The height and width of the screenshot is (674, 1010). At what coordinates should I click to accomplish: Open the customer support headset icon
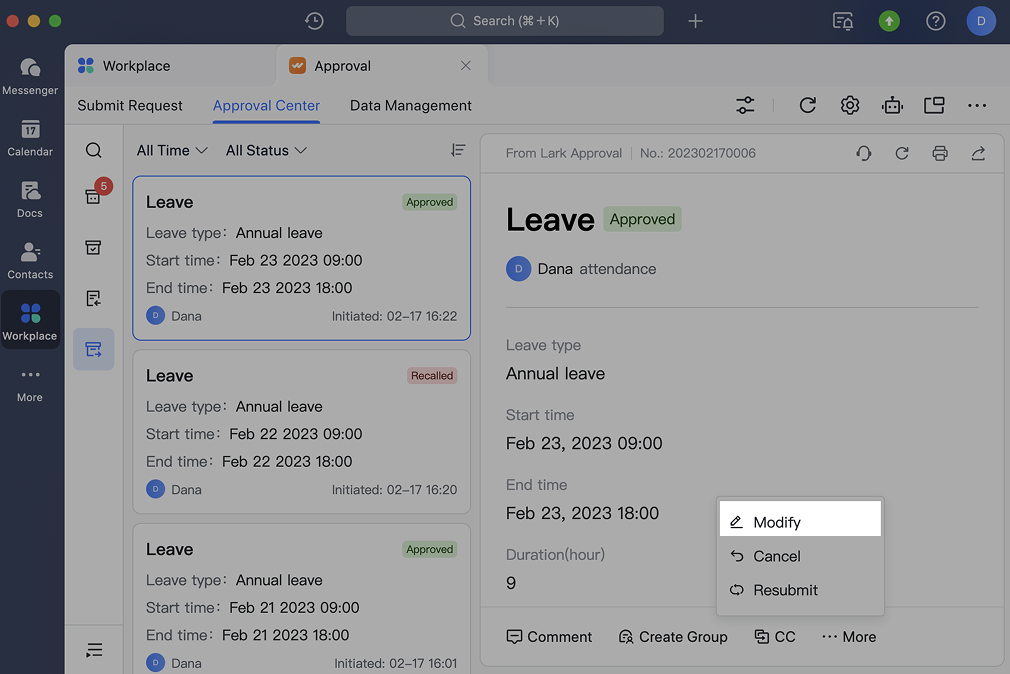(863, 153)
